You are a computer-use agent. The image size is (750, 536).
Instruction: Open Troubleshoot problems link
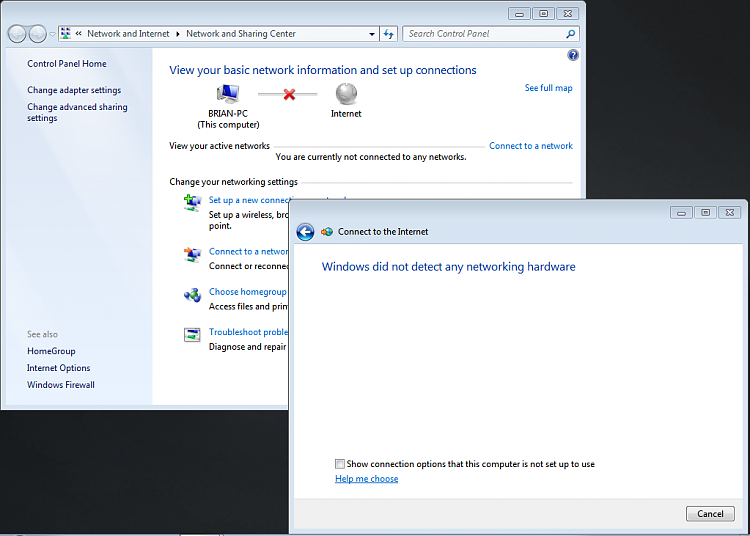(249, 332)
